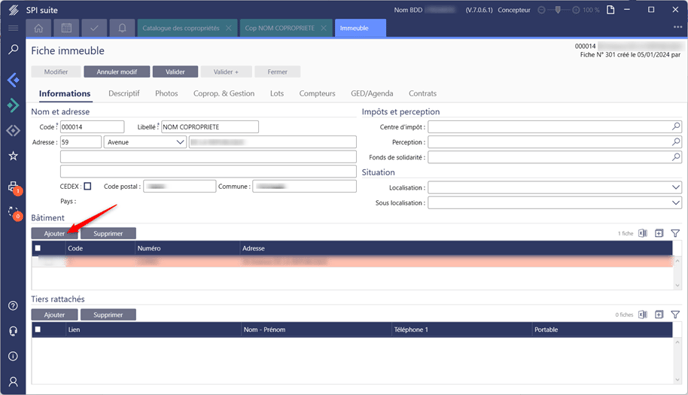The width and height of the screenshot is (688, 395).
Task: Click the Valider + button
Action: pyautogui.click(x=226, y=72)
